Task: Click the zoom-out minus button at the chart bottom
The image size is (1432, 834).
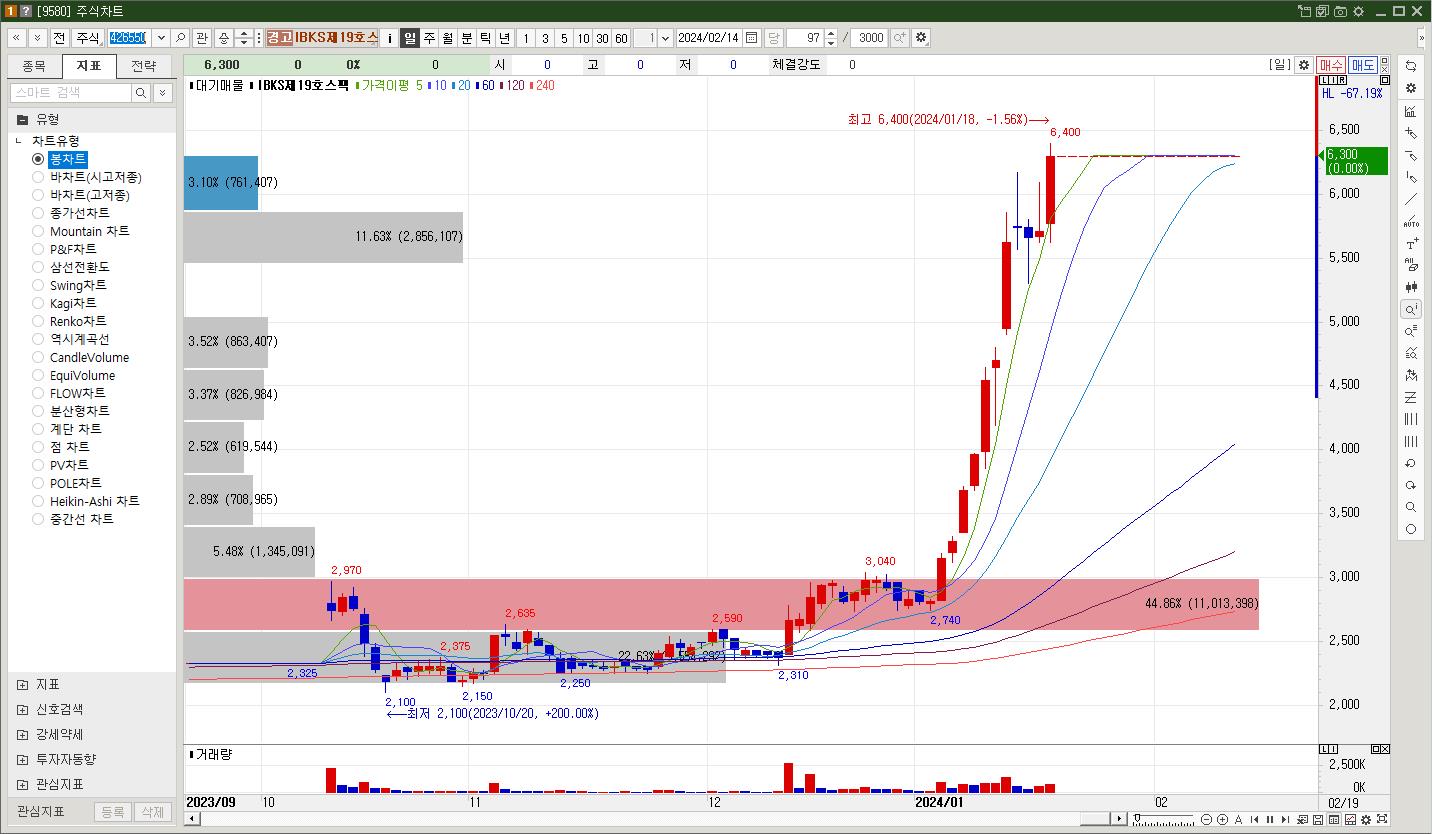Action: tap(1206, 820)
